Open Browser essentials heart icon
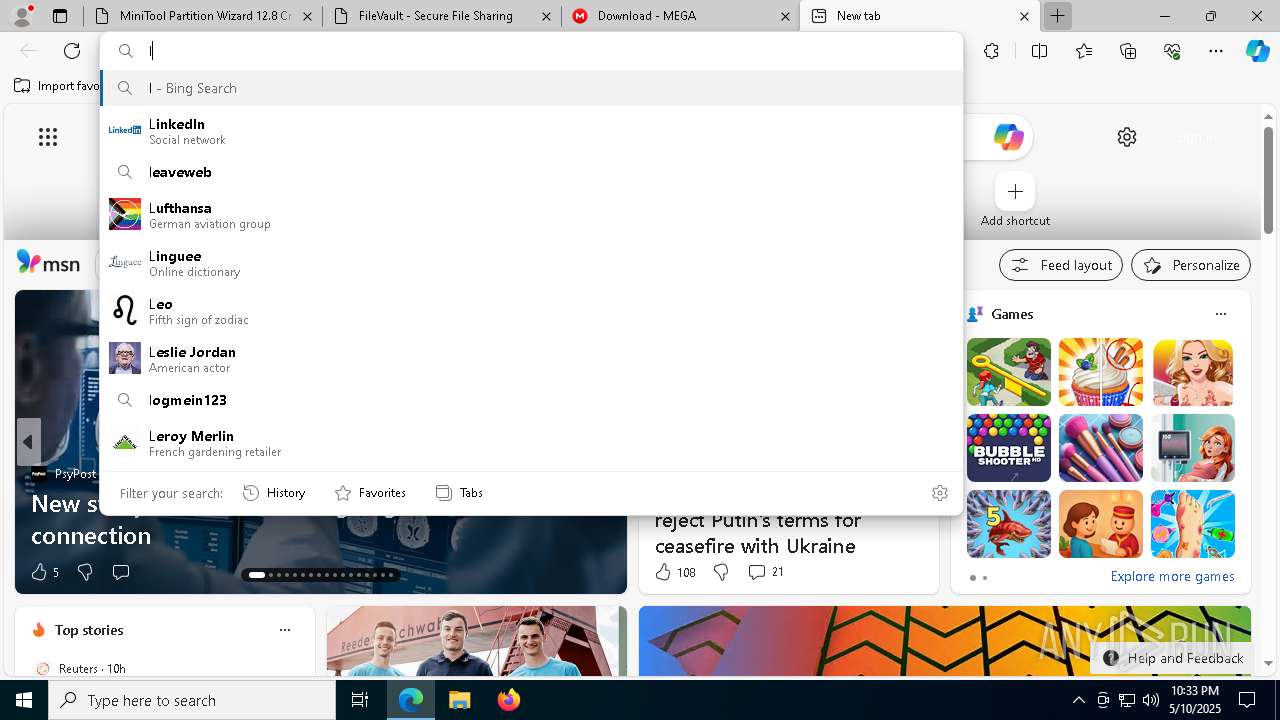This screenshot has width=1280, height=720. click(1172, 51)
